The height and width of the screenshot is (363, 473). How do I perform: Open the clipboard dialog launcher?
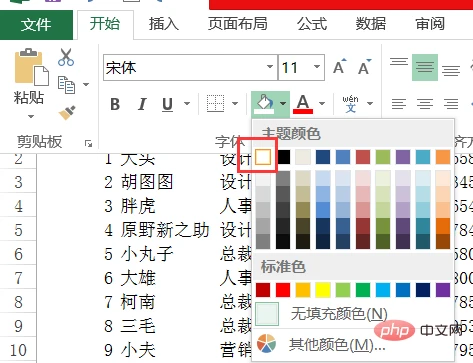[x=88, y=144]
